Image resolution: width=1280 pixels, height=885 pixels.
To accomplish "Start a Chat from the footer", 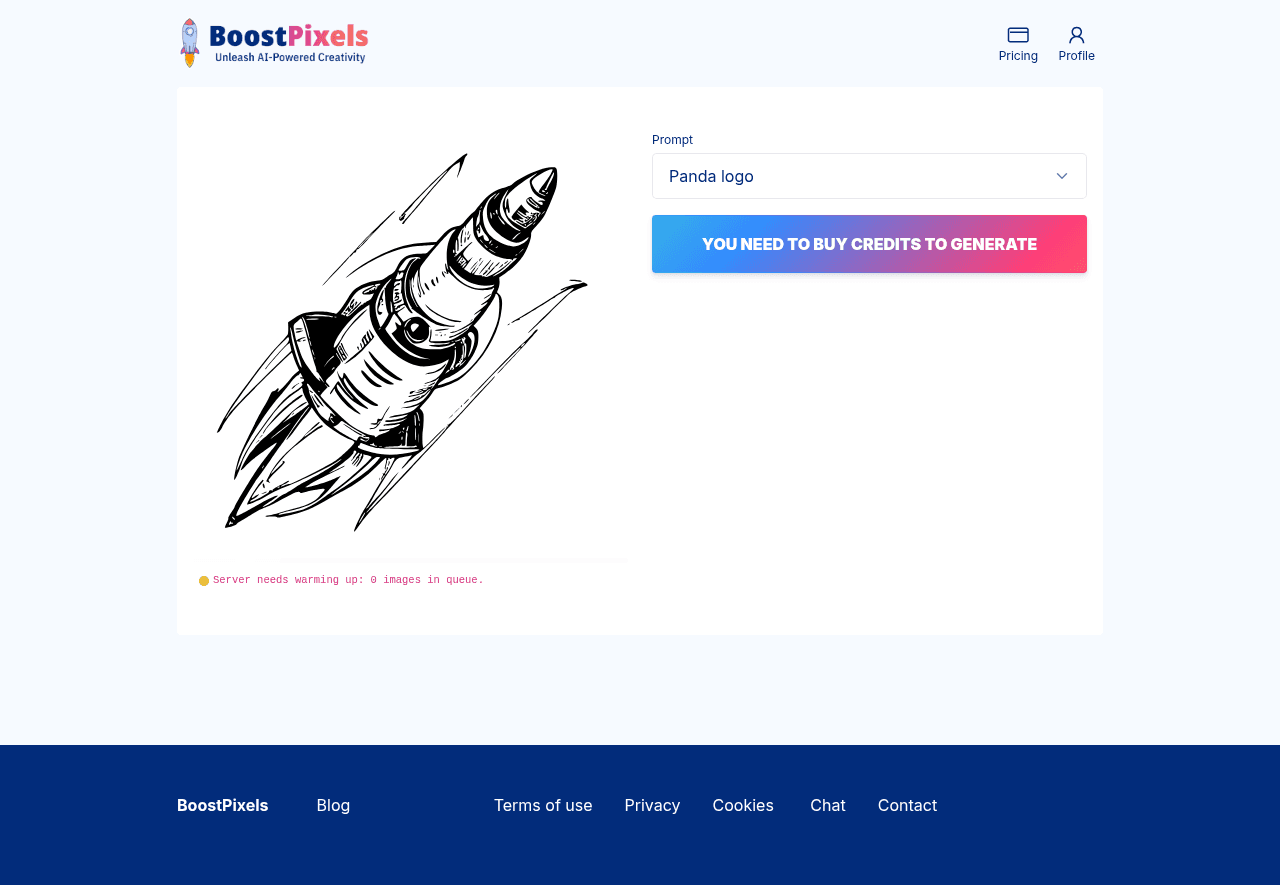I will click(827, 804).
